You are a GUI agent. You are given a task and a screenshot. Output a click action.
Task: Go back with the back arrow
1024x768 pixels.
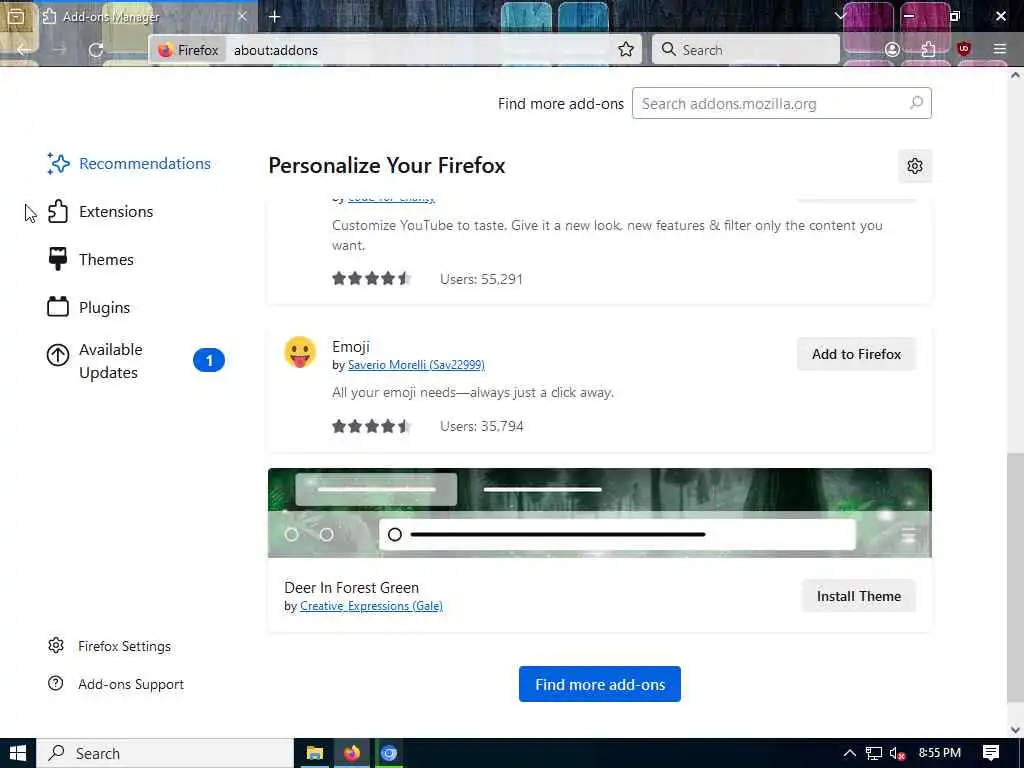(x=24, y=50)
